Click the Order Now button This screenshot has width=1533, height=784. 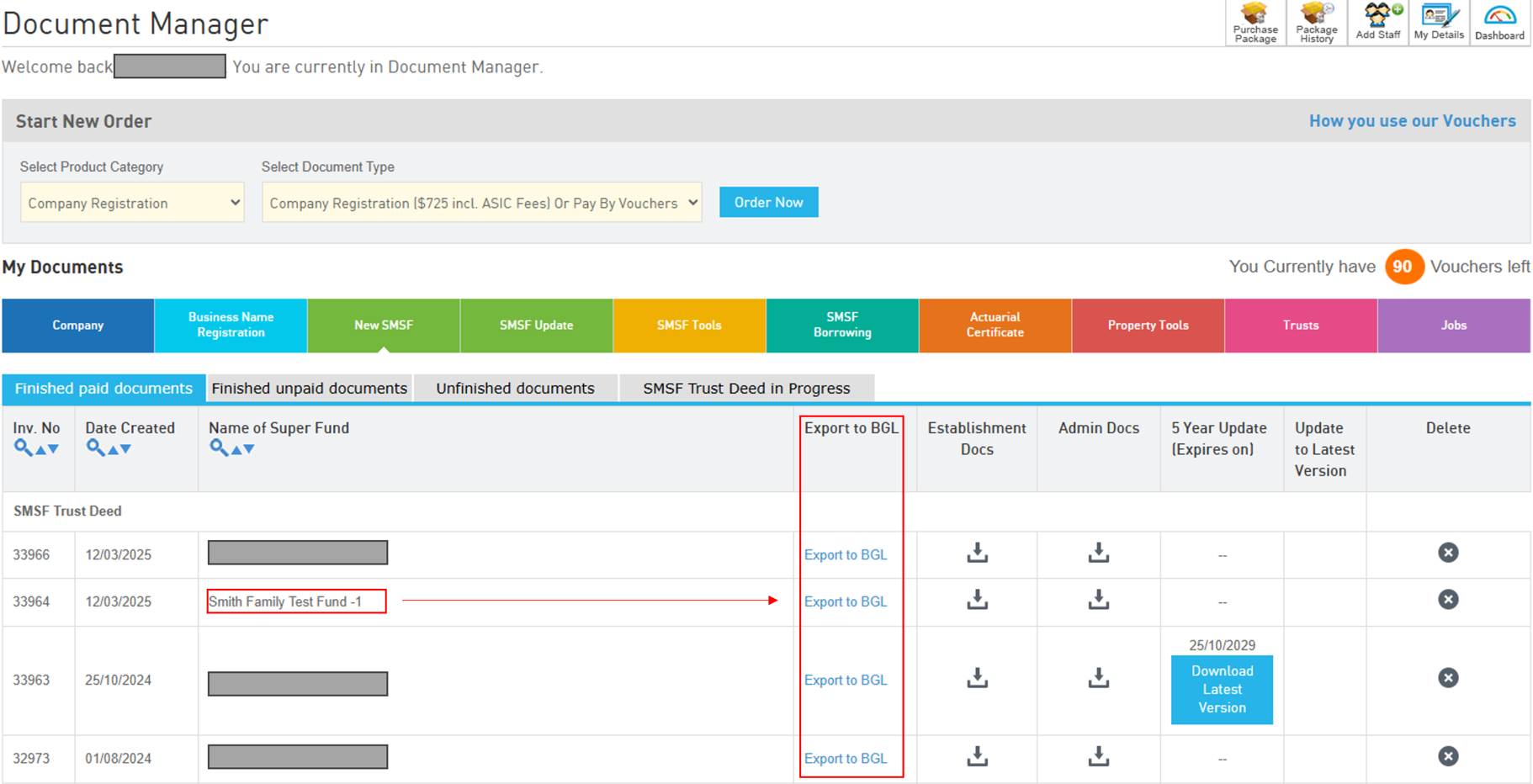768,203
